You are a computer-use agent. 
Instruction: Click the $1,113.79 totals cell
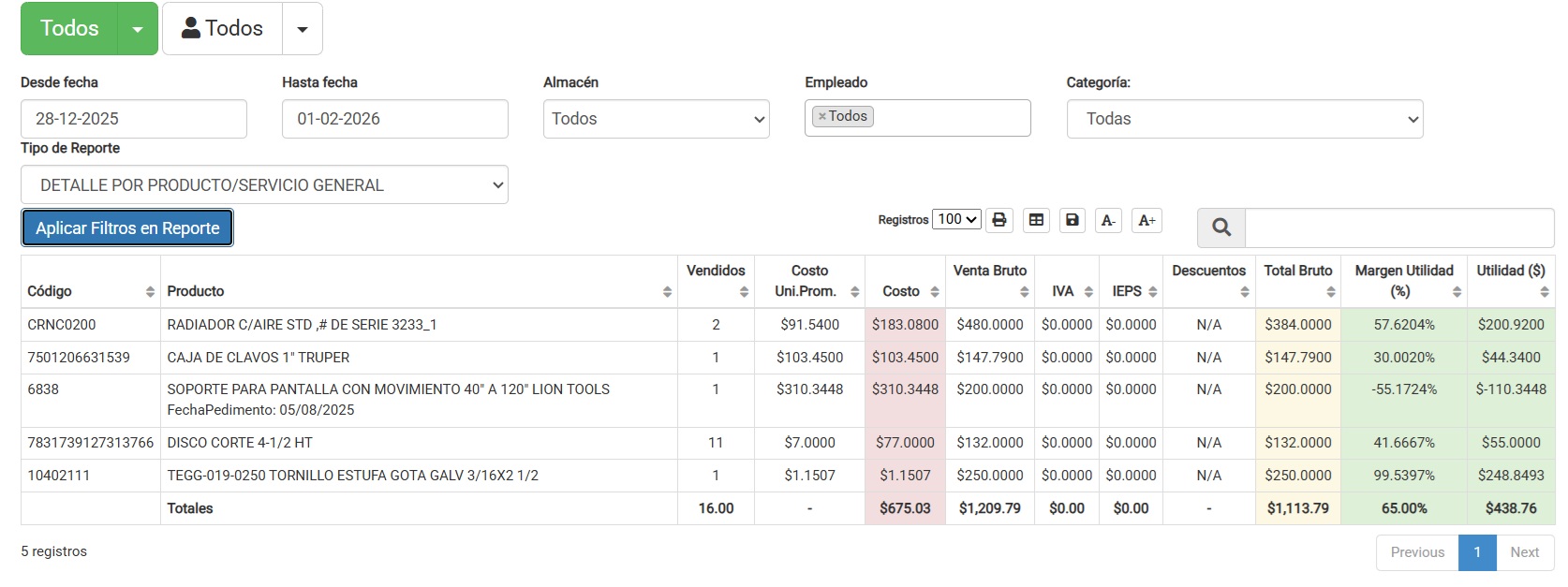pyautogui.click(x=1298, y=508)
